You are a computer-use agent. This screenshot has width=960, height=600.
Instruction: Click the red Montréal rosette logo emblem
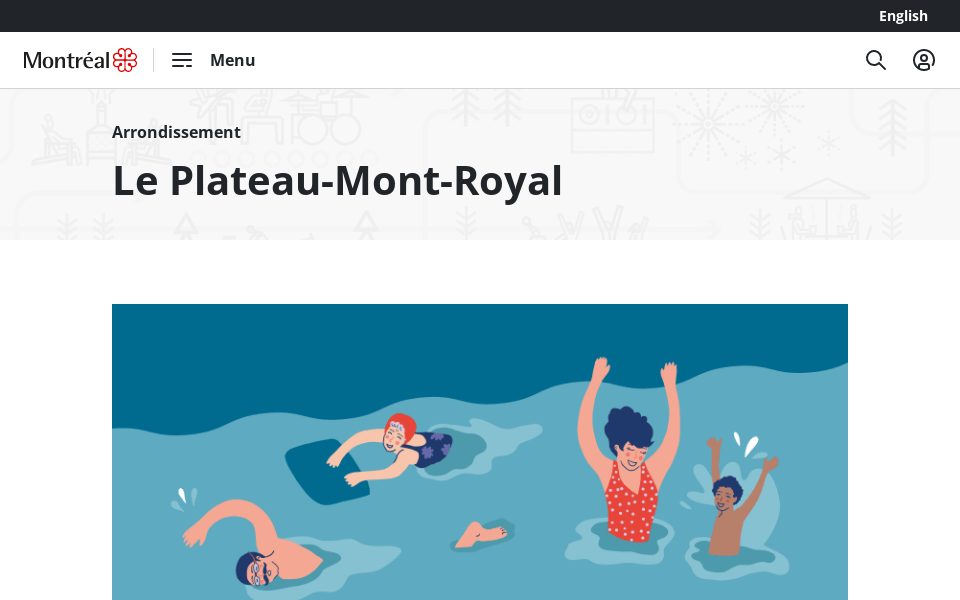[x=125, y=60]
